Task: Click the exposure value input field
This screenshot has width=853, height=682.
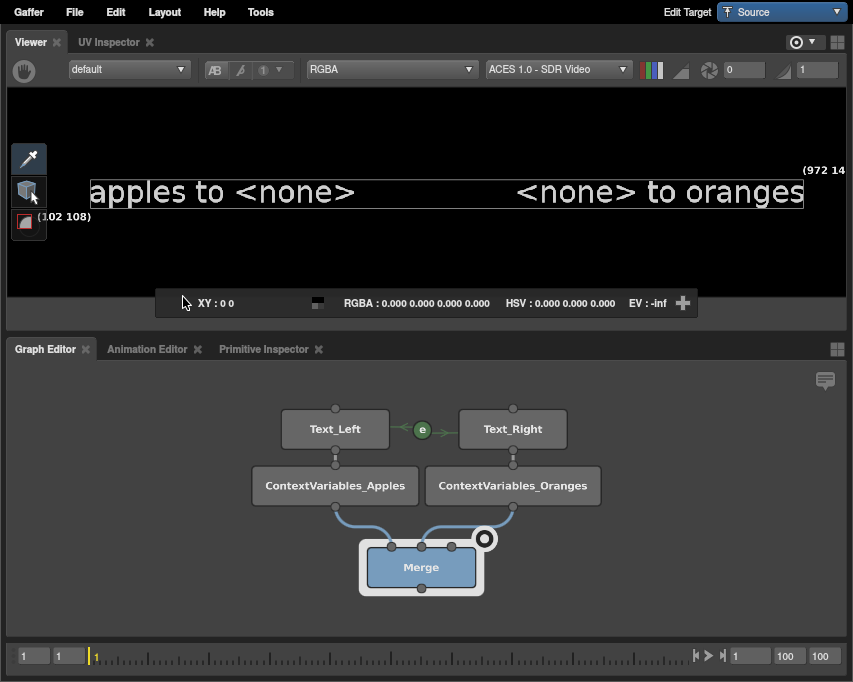Action: click(x=744, y=70)
